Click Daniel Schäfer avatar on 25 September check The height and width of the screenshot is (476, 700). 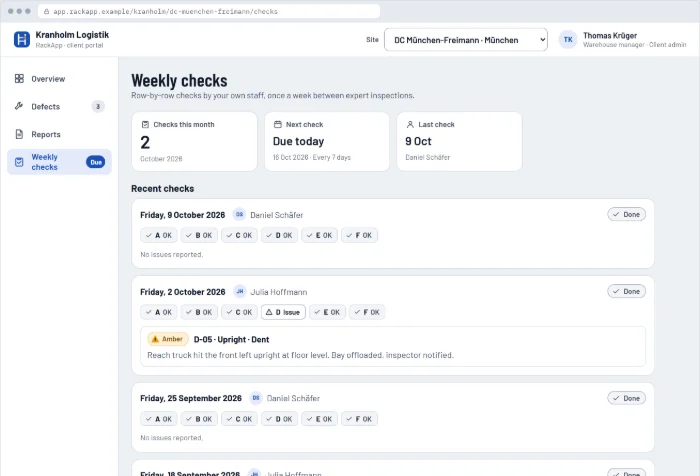(256, 397)
